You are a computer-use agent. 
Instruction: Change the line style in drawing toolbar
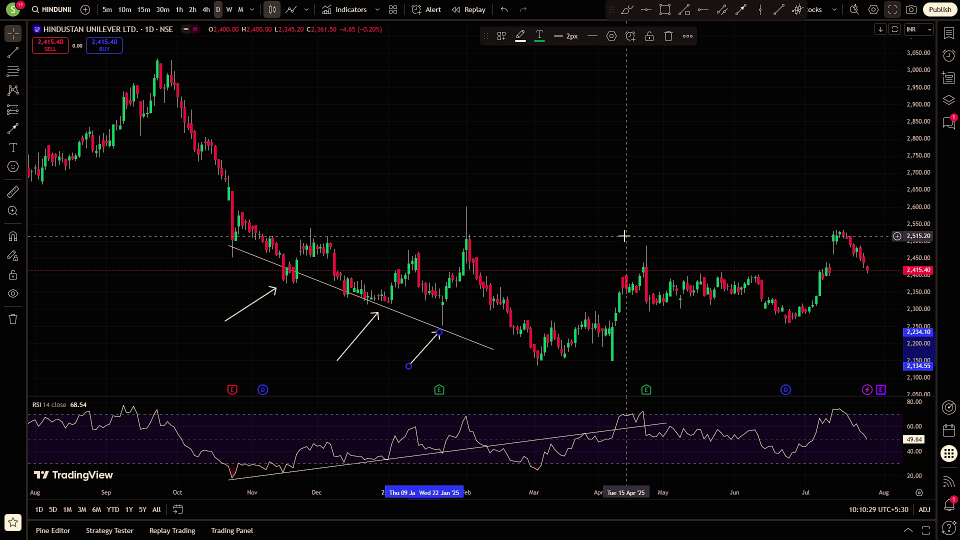click(592, 36)
